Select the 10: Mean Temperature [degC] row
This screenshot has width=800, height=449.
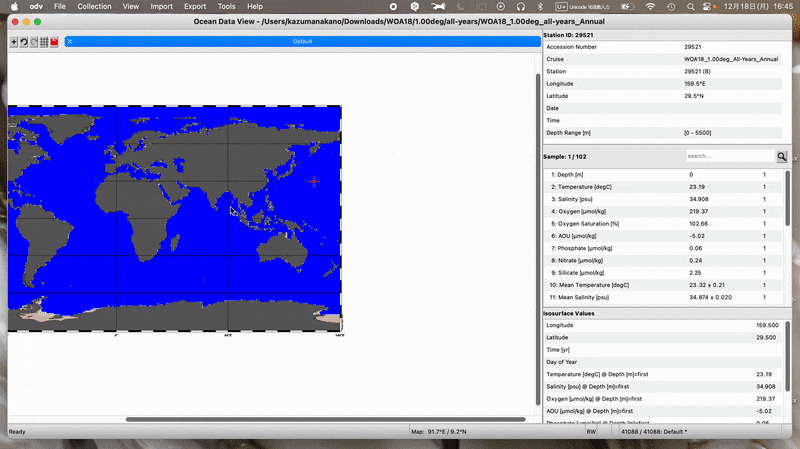pos(663,285)
